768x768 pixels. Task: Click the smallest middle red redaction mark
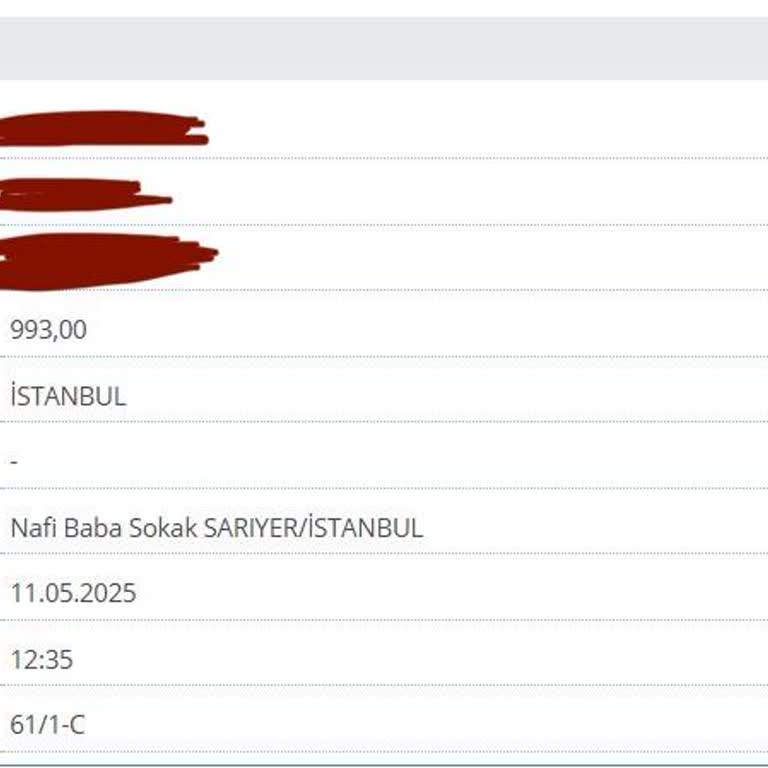(x=86, y=194)
